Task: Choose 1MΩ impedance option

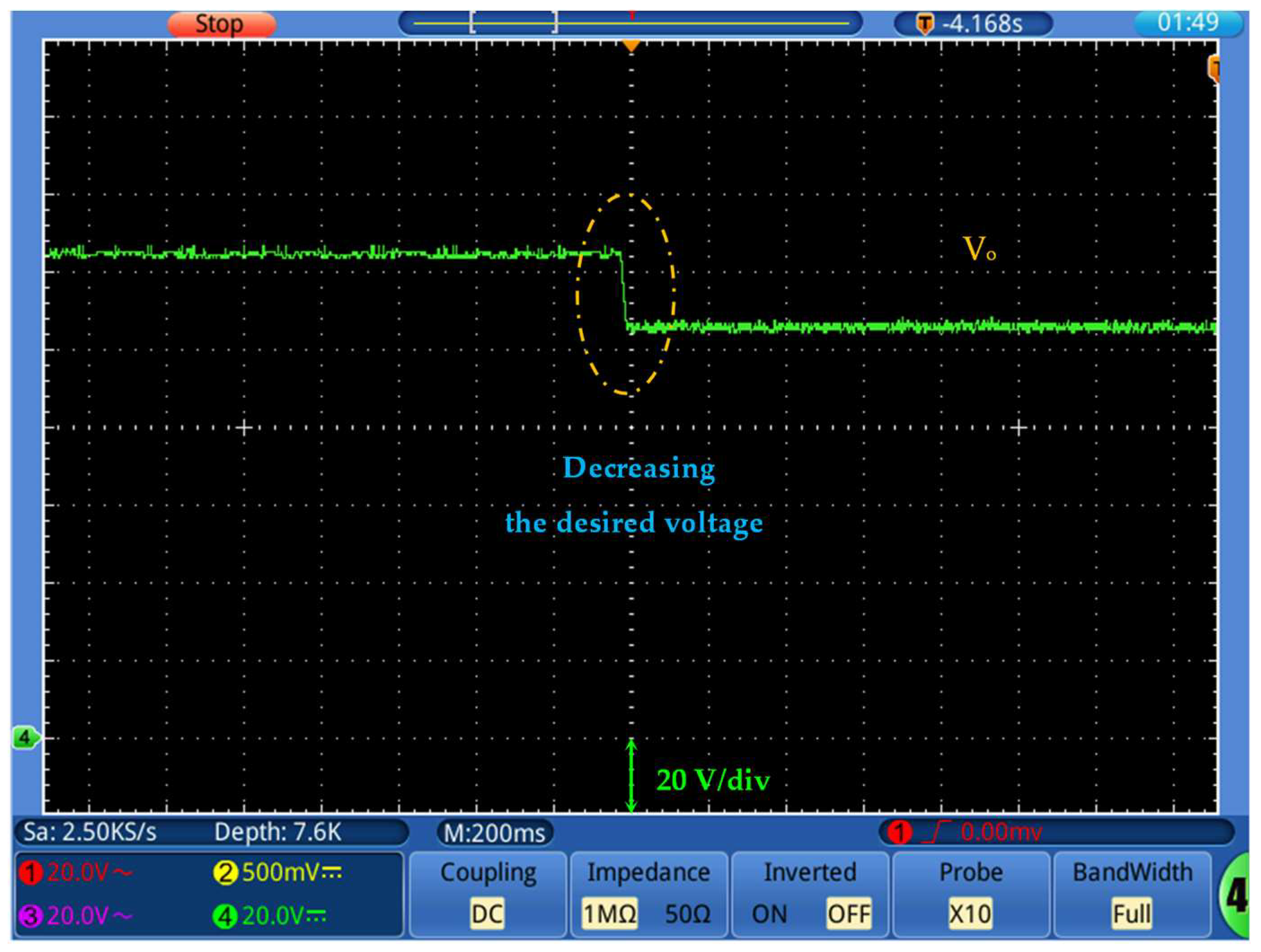Action: 609,914
